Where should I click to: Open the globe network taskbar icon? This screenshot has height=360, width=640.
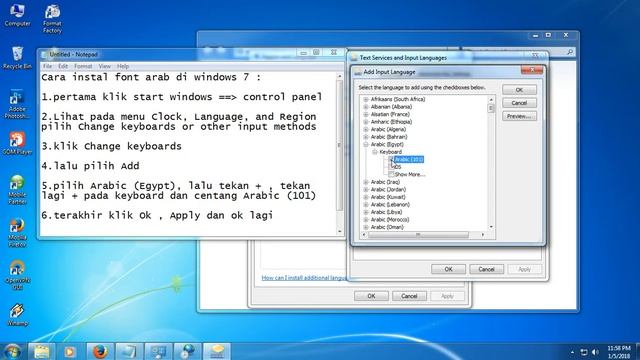point(188,351)
